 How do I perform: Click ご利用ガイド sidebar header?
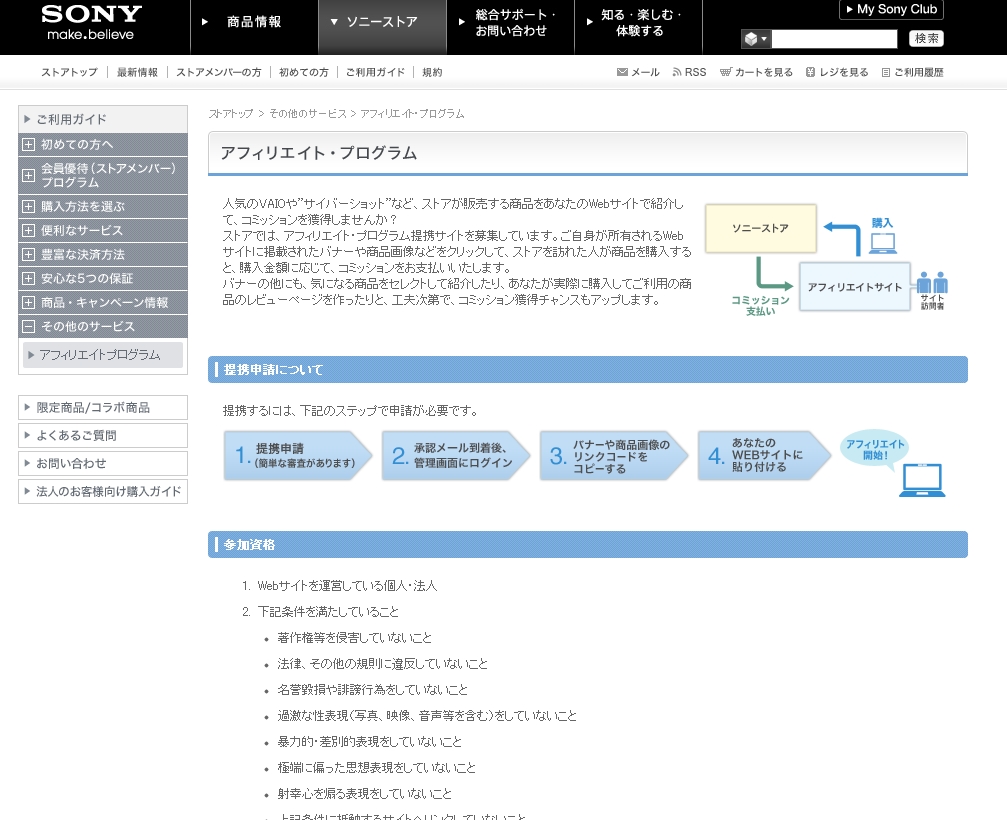click(x=103, y=119)
